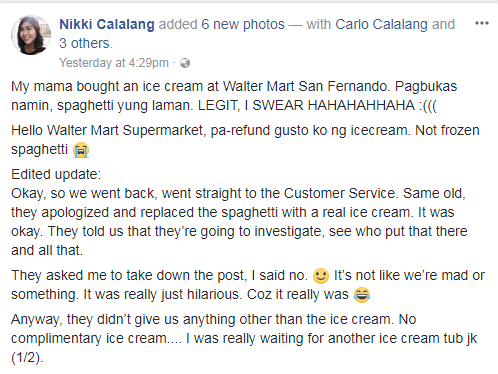Click the globe public privacy icon

click(185, 63)
